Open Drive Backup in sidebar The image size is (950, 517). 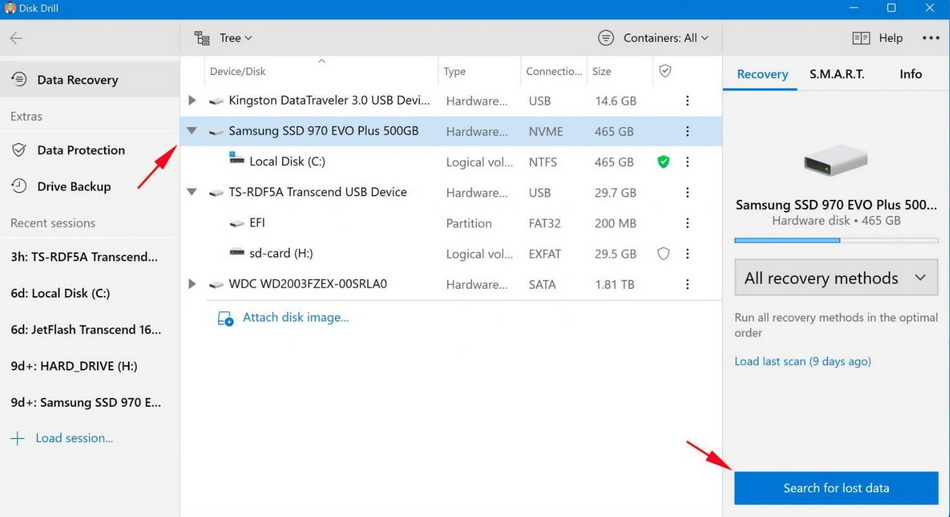pyautogui.click(x=73, y=186)
